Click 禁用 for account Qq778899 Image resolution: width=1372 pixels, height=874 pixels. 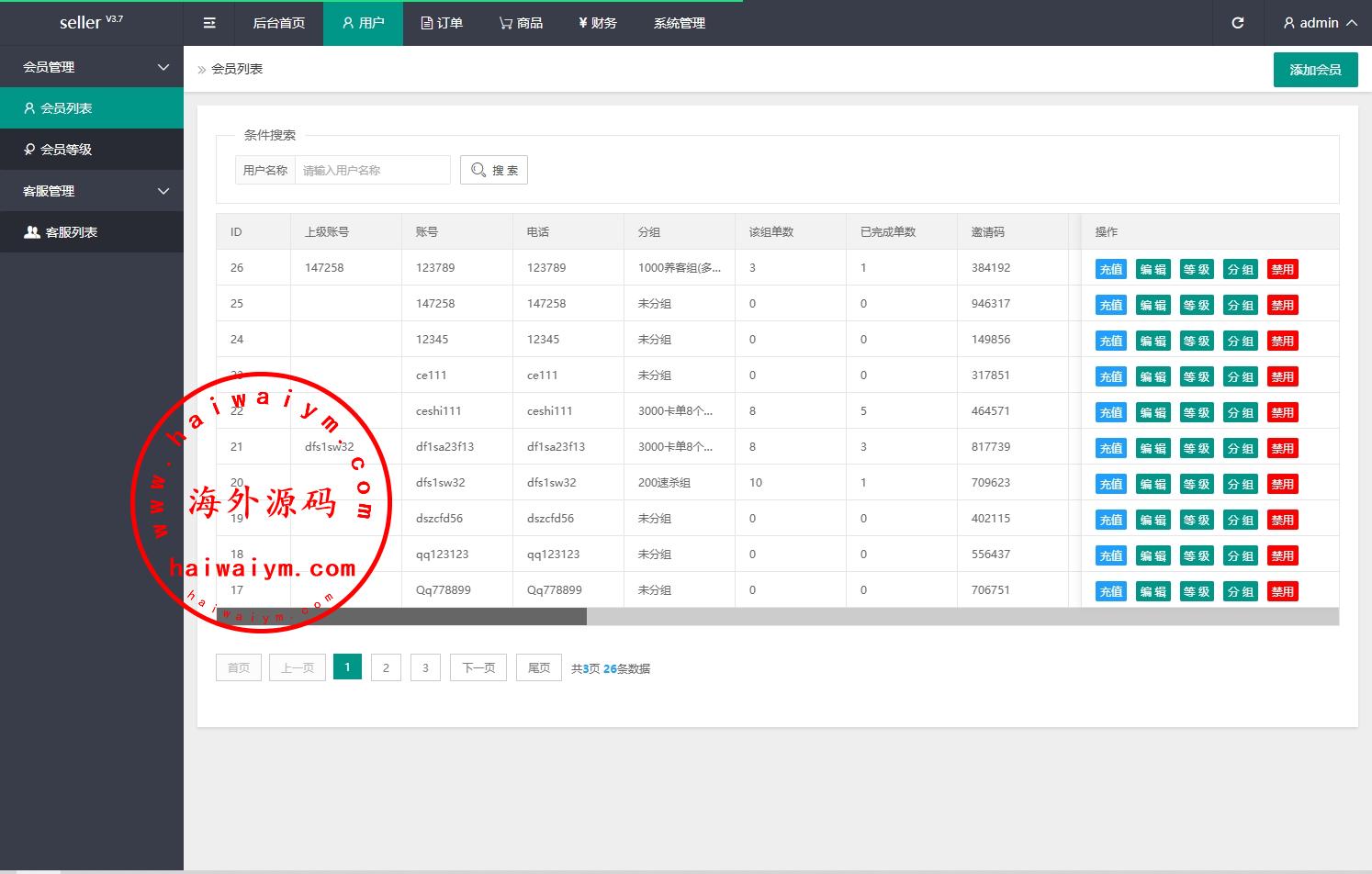[1282, 591]
